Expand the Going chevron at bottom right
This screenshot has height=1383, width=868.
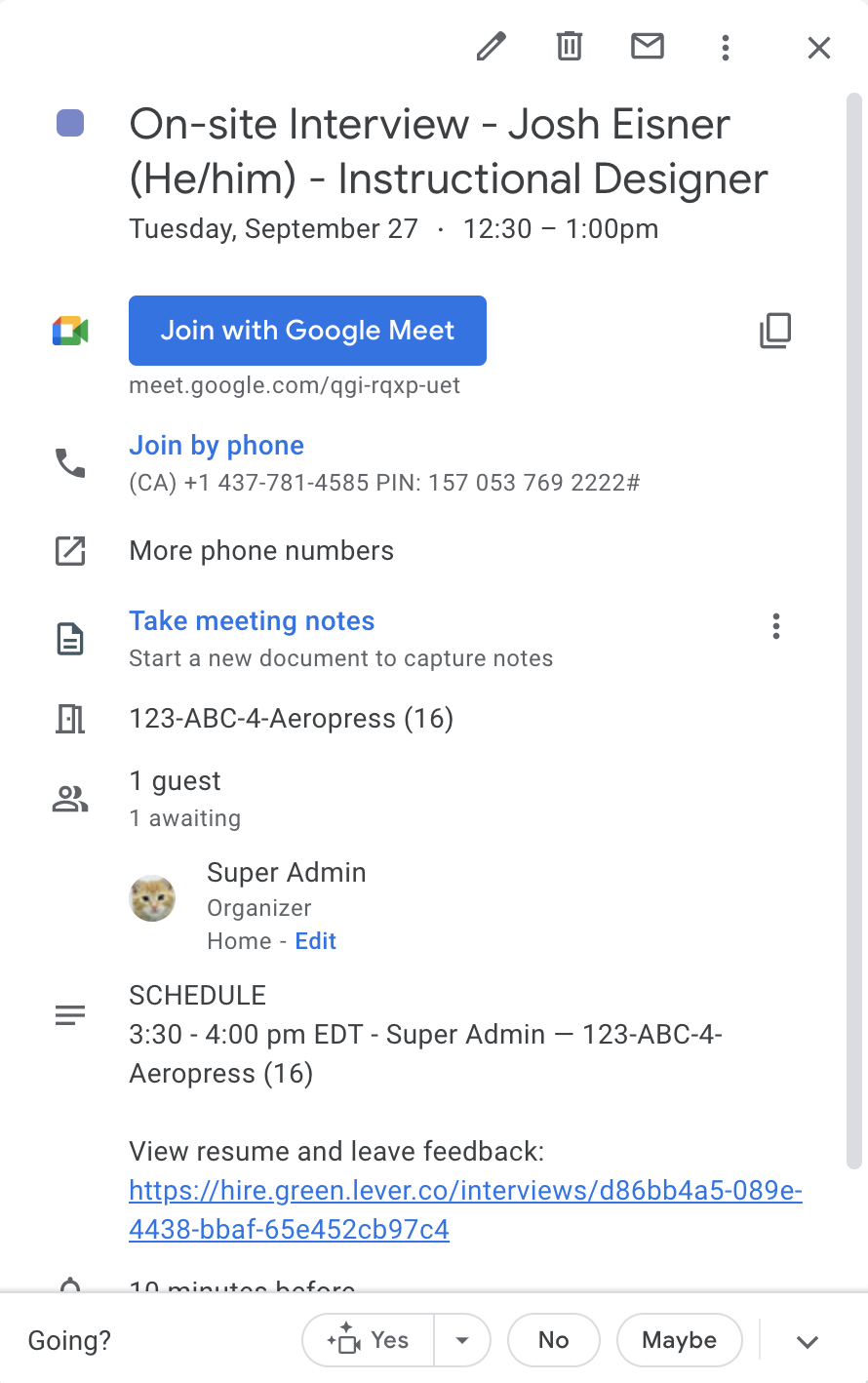[807, 1342]
